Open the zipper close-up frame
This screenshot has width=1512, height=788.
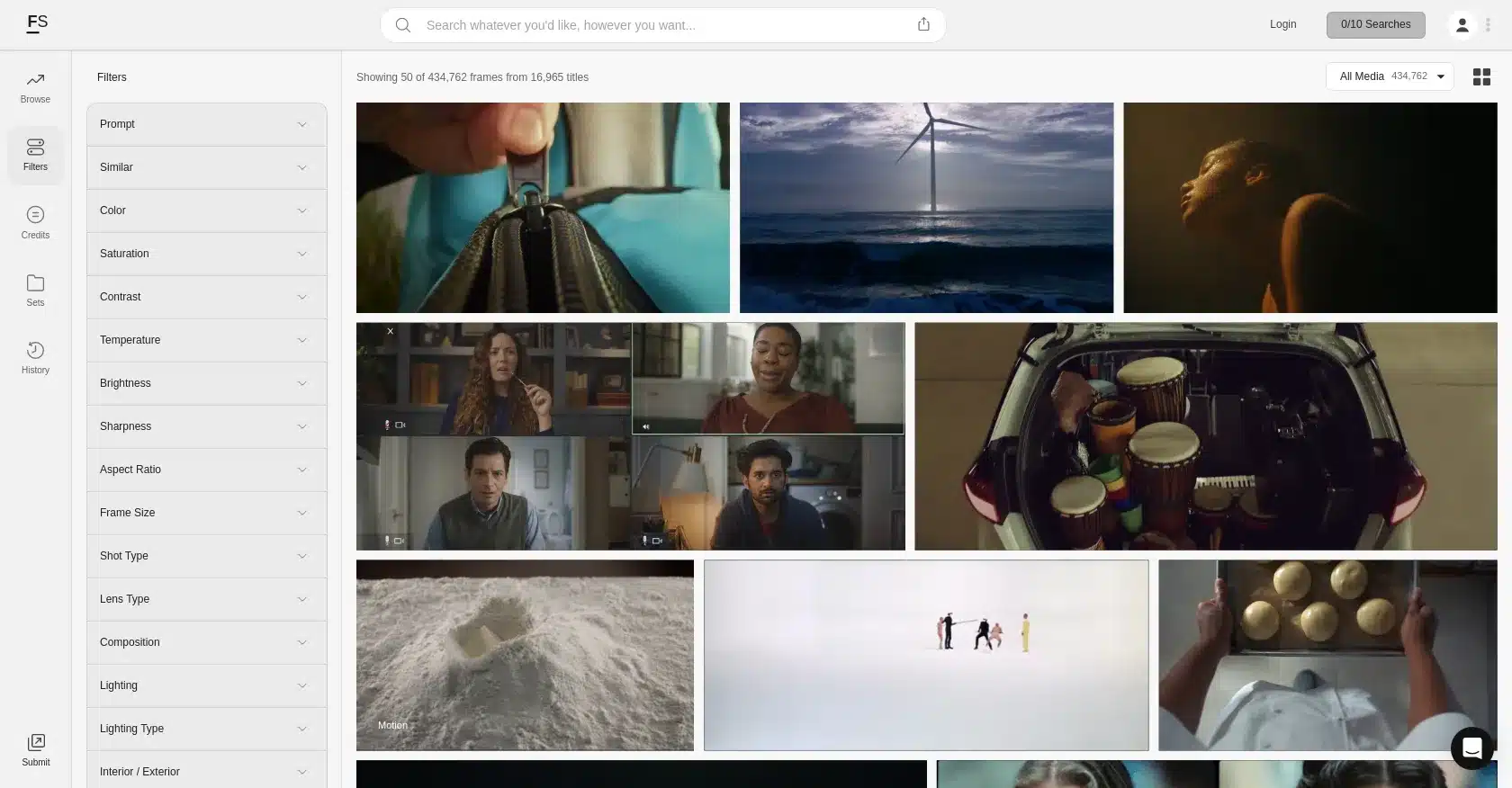pyautogui.click(x=543, y=208)
